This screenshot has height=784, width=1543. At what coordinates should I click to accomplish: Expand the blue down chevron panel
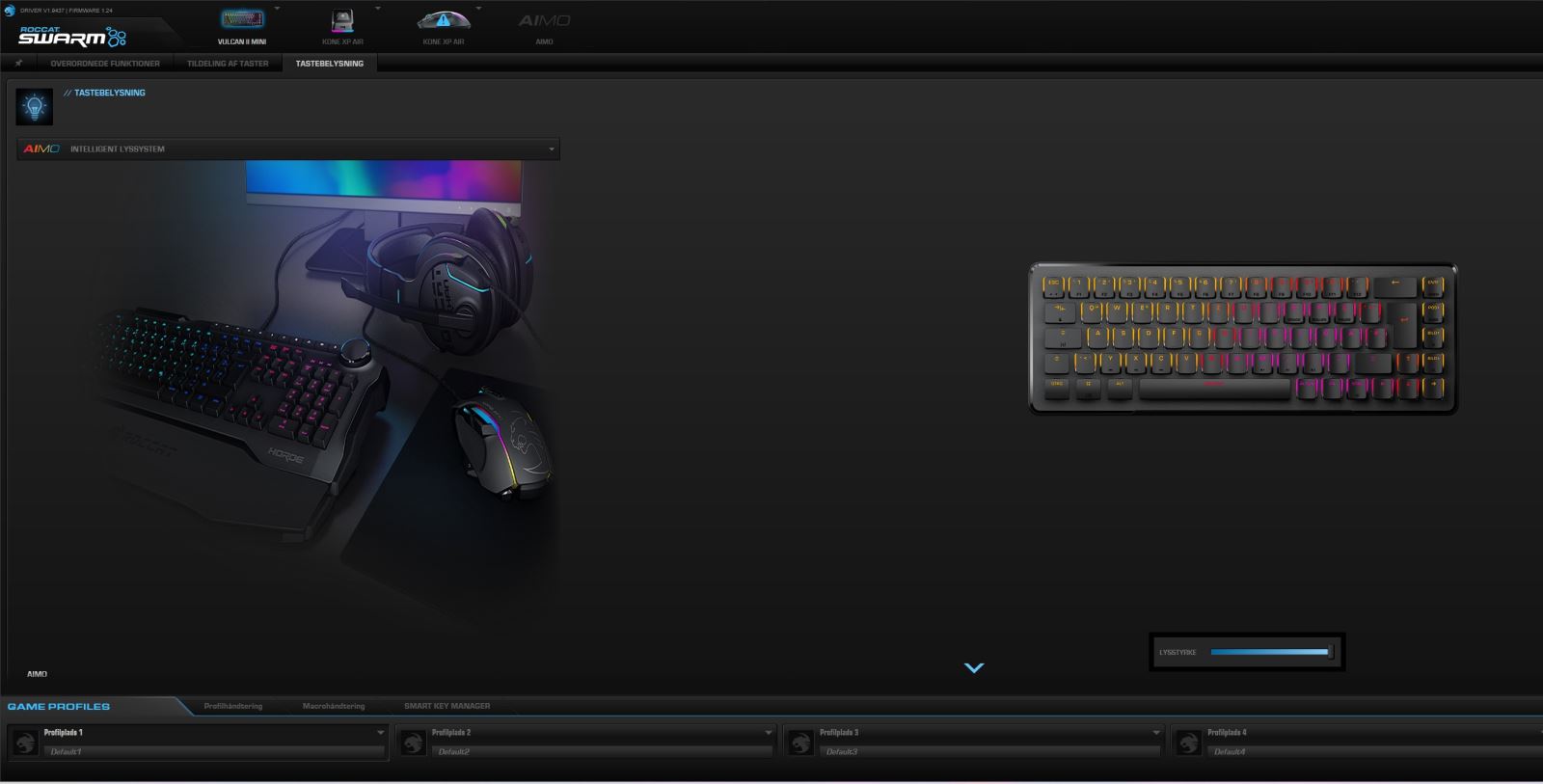pos(974,667)
